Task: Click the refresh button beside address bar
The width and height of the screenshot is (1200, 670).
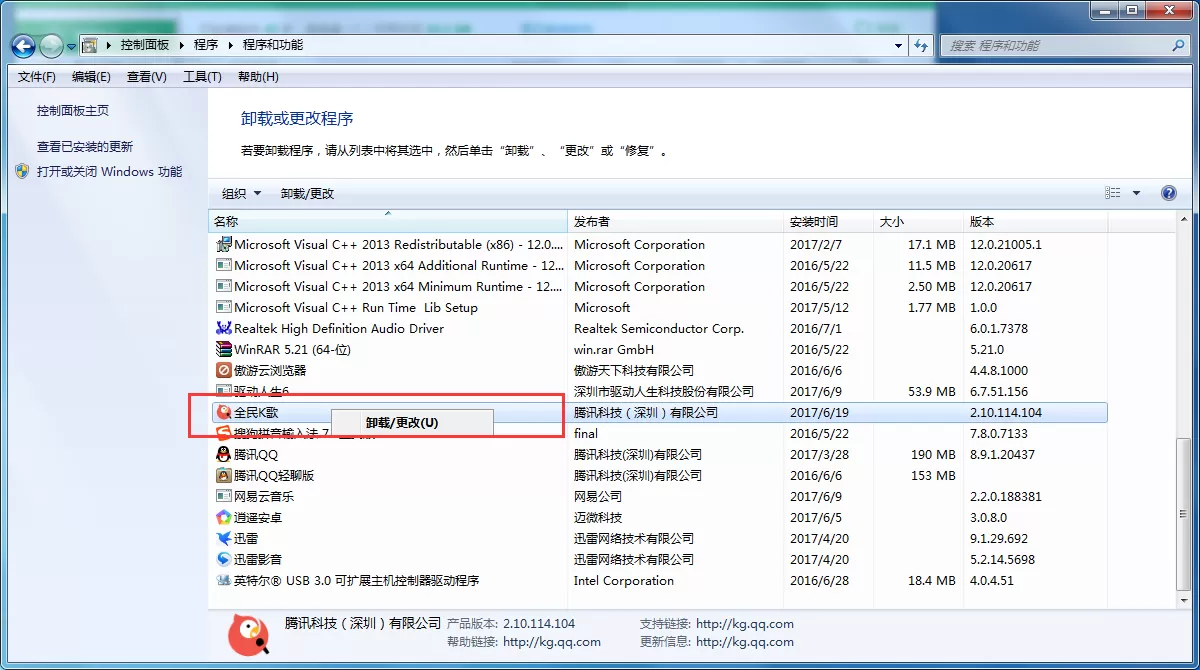Action: pos(922,45)
